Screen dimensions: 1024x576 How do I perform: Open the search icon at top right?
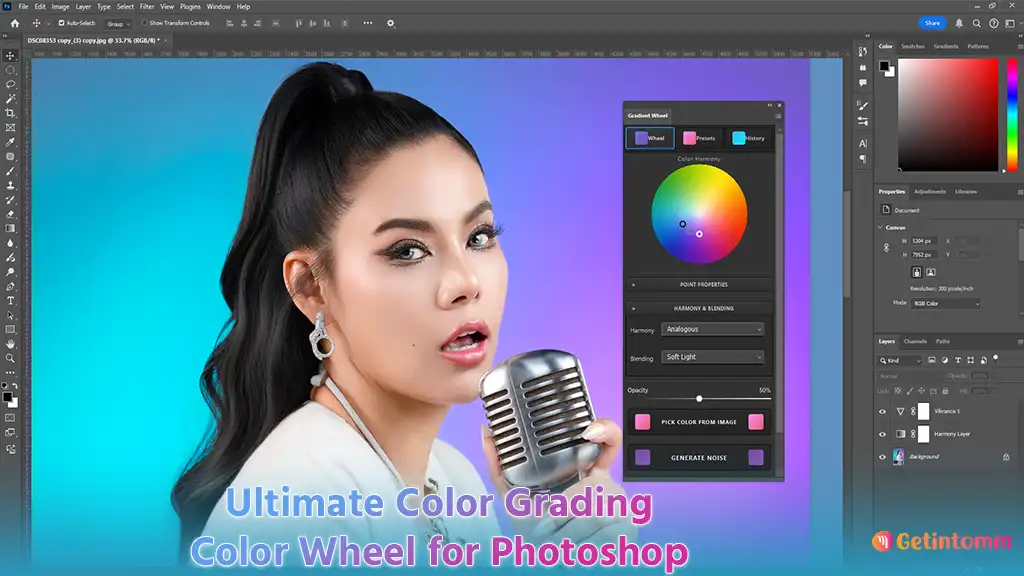[976, 23]
